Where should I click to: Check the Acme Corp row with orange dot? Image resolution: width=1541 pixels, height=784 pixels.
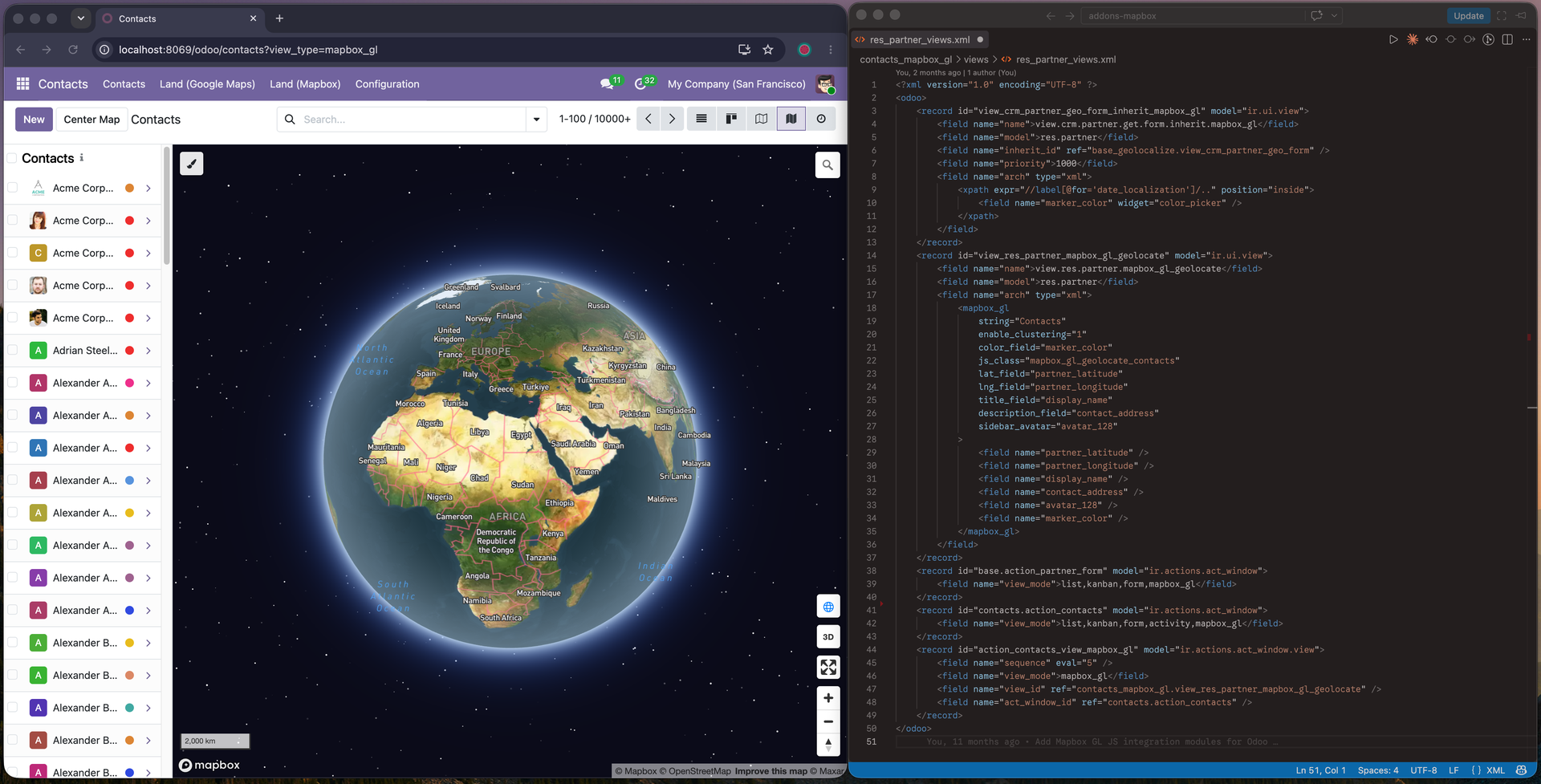click(12, 188)
